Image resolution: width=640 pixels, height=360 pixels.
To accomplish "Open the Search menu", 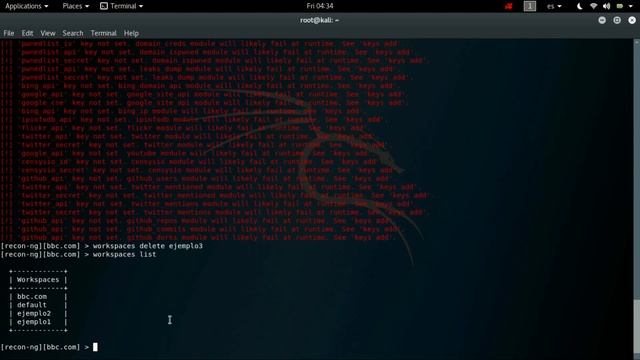I will pos(73,33).
